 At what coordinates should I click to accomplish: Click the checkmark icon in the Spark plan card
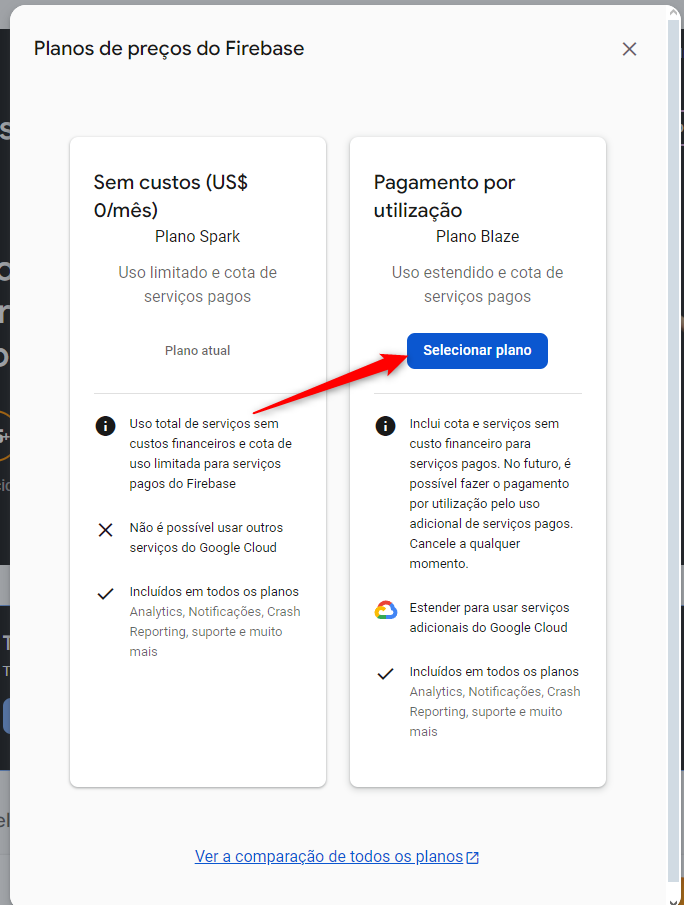tap(105, 593)
